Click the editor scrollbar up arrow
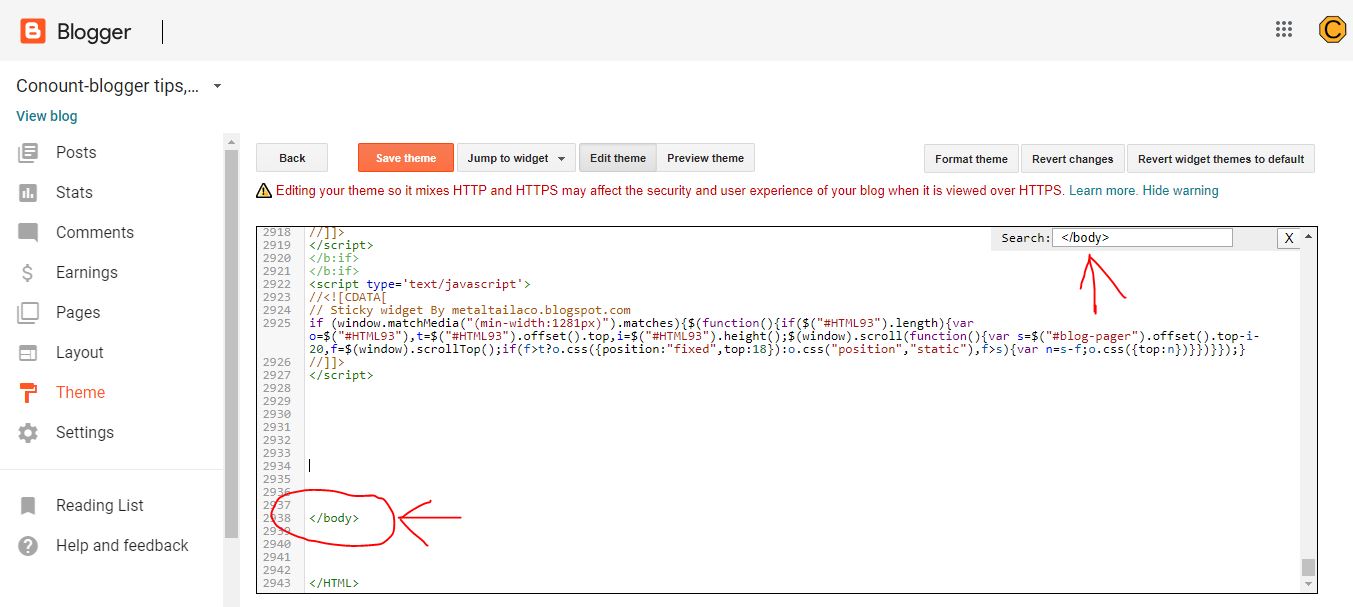 click(1309, 235)
